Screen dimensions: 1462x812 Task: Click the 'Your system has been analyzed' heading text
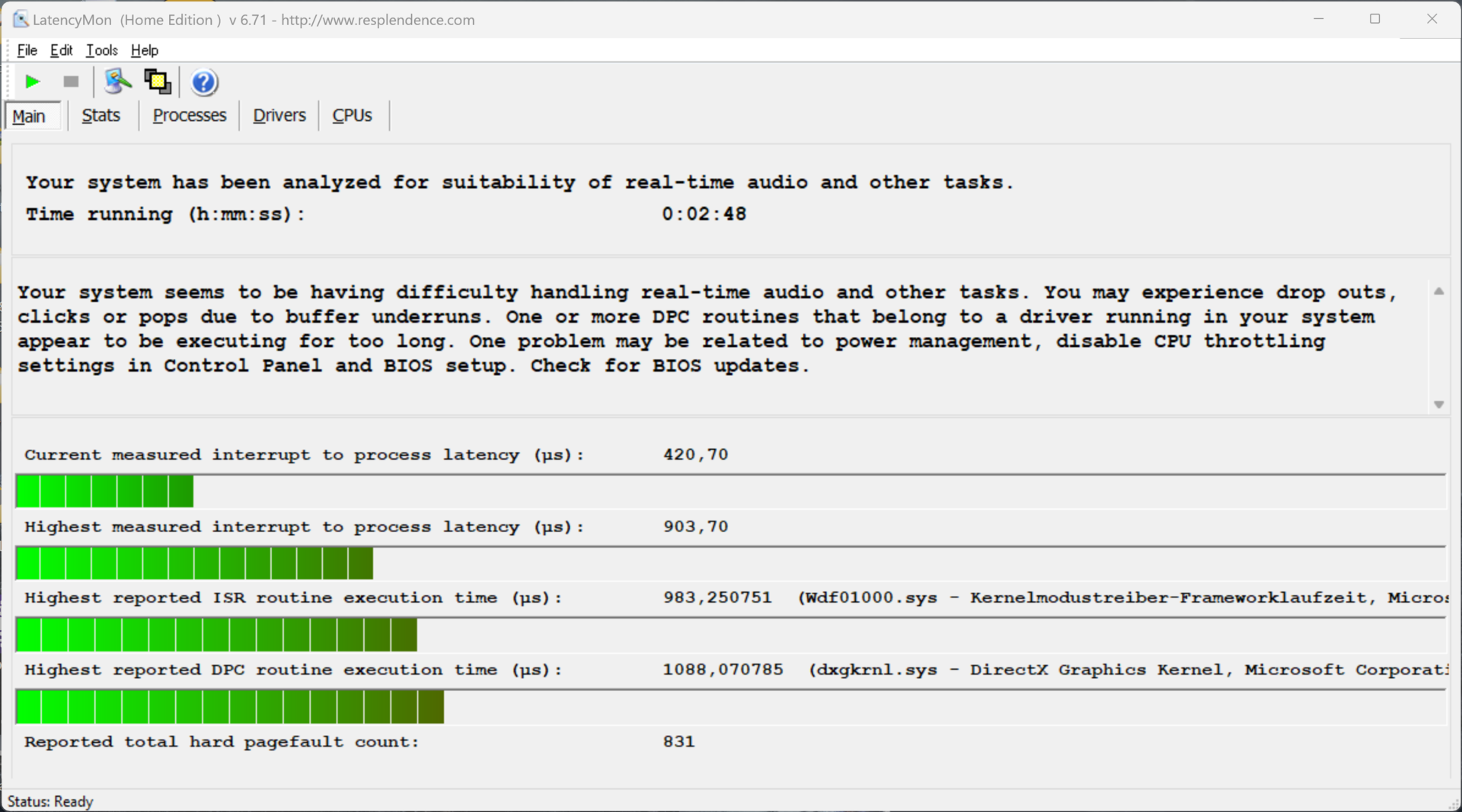click(x=519, y=183)
